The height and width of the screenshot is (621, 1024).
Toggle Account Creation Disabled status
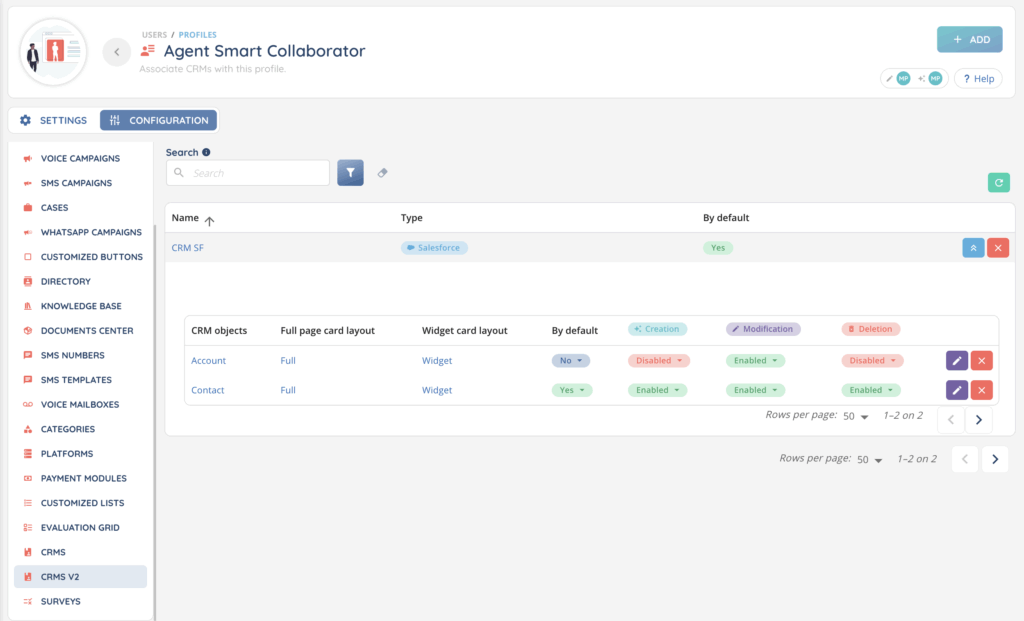[x=660, y=361]
